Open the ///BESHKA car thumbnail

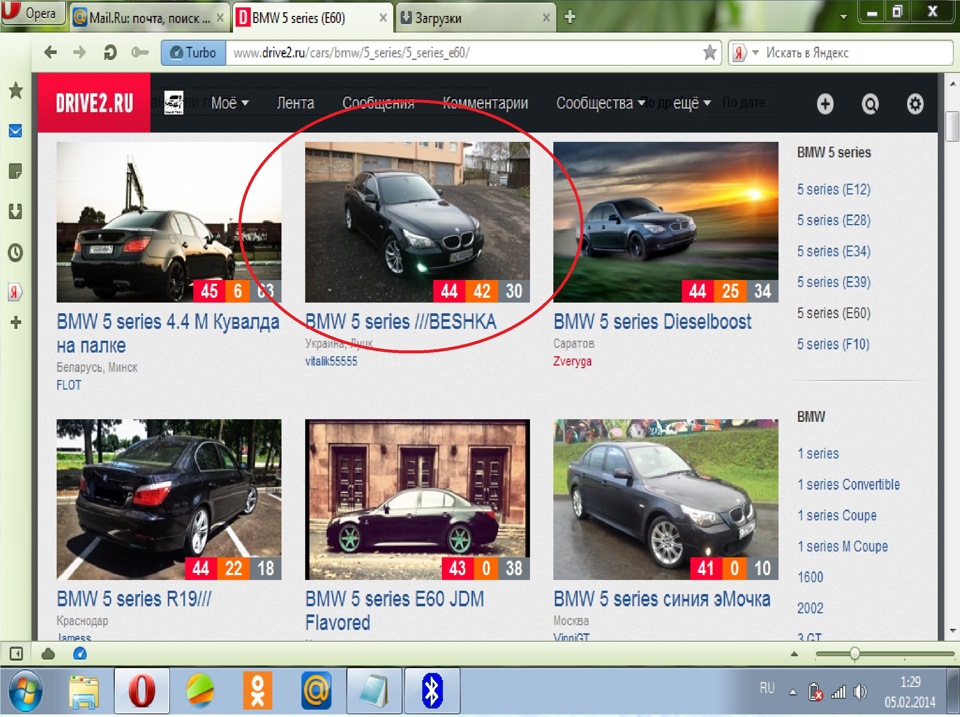(x=418, y=222)
